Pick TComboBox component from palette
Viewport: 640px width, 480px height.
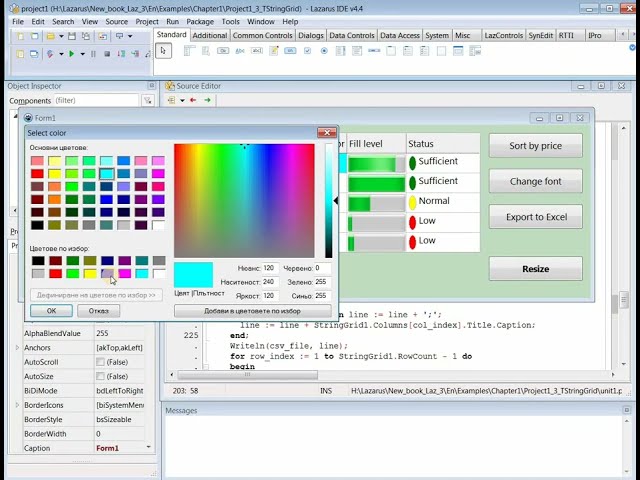pyautogui.click(x=357, y=51)
